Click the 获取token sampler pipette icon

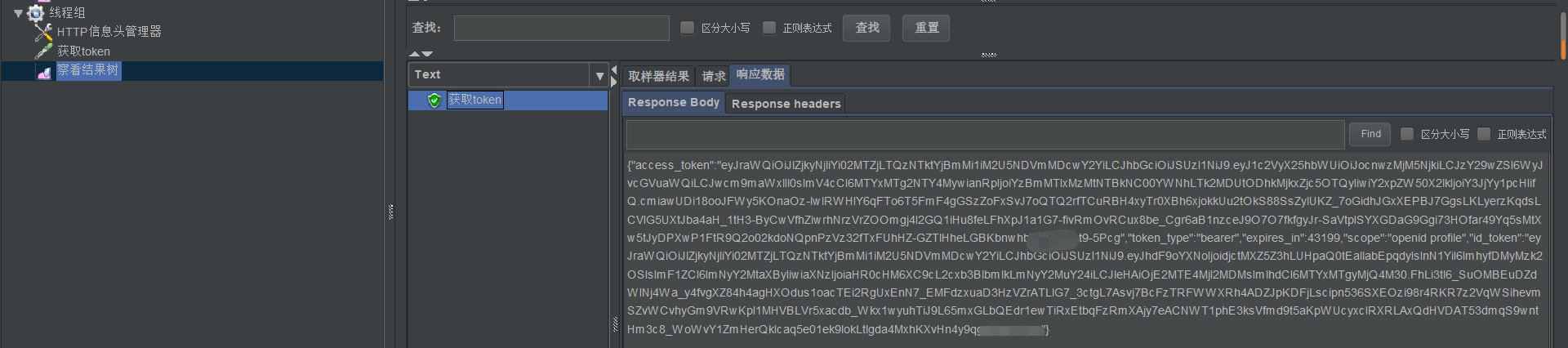tap(43, 51)
